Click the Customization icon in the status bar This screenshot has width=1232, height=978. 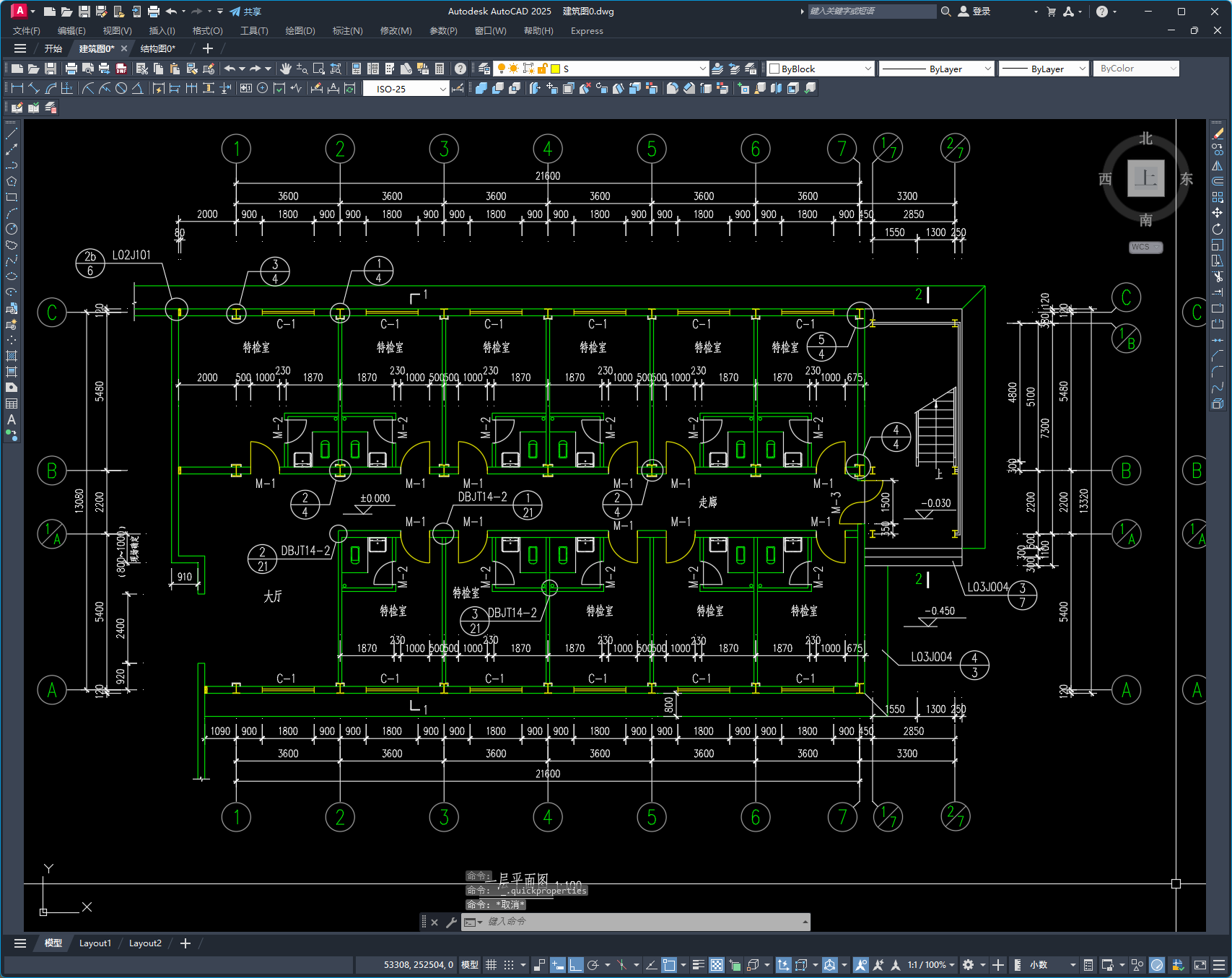pyautogui.click(x=1219, y=965)
